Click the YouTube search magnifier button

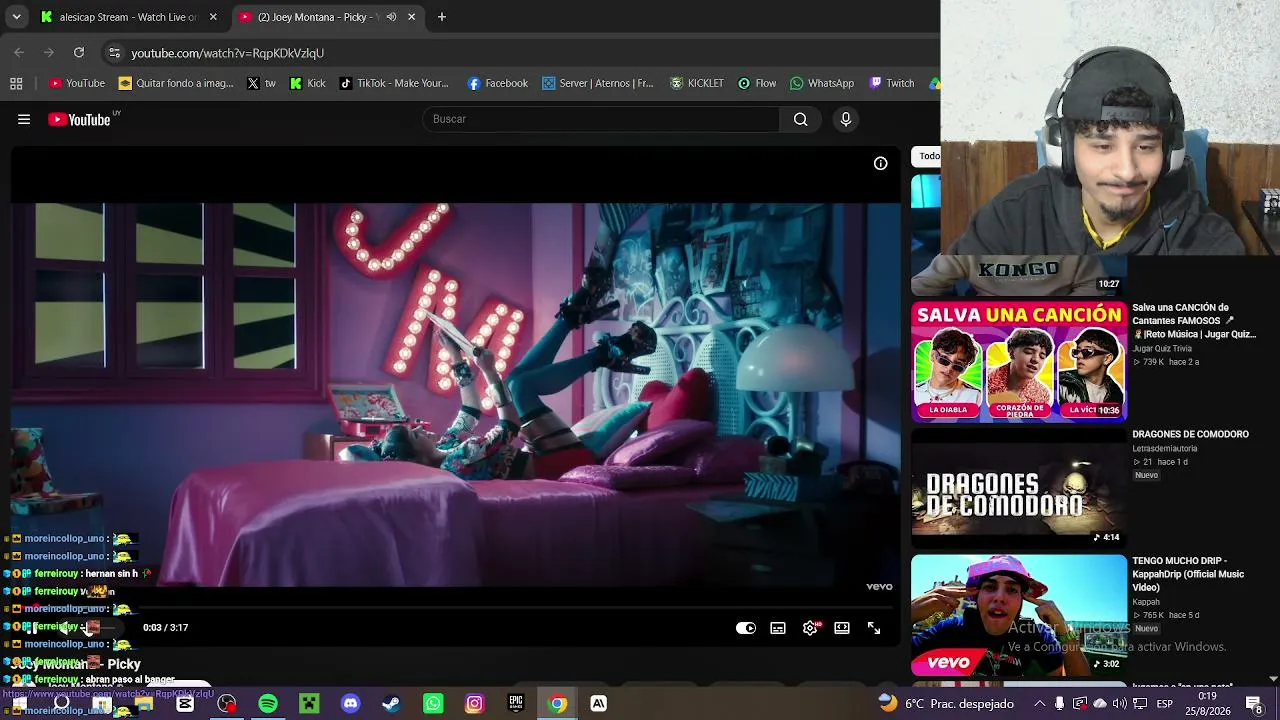click(x=800, y=119)
